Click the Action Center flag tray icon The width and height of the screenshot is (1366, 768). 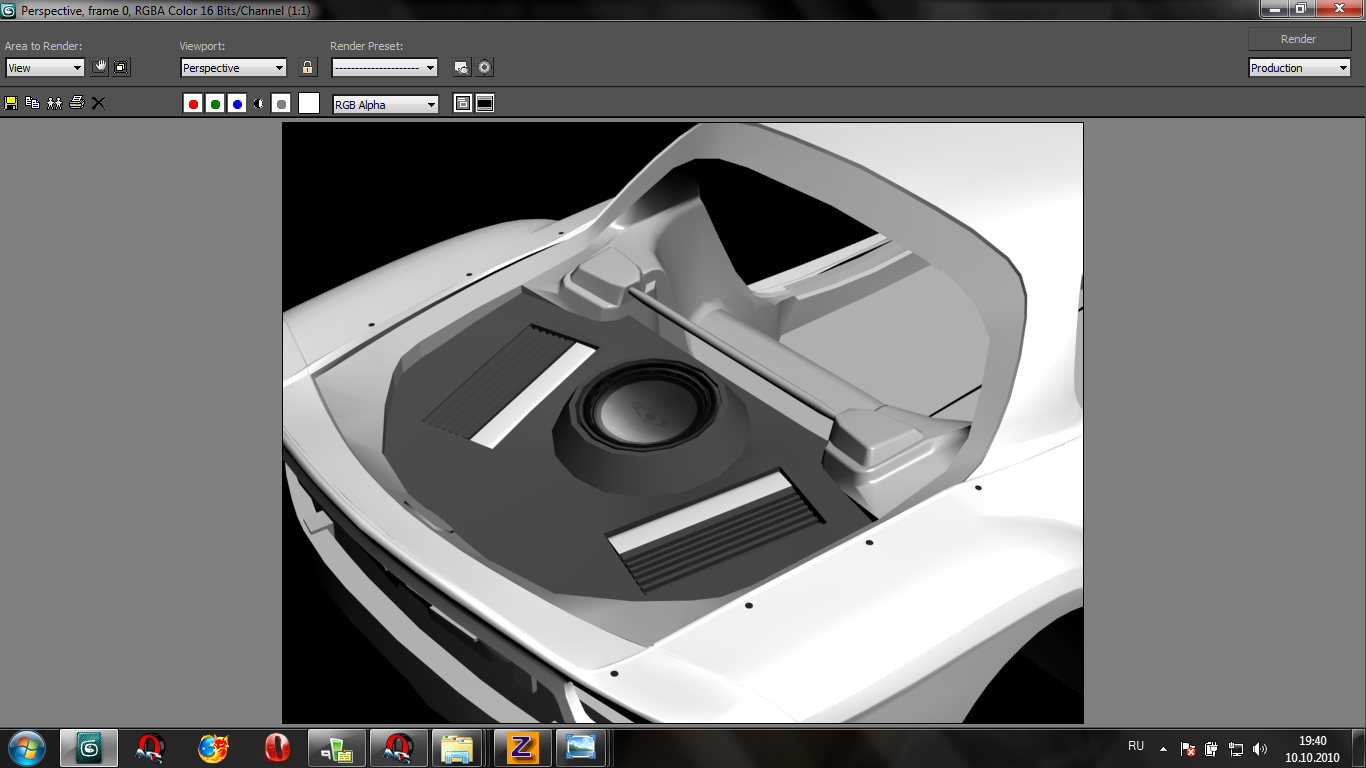click(1188, 748)
